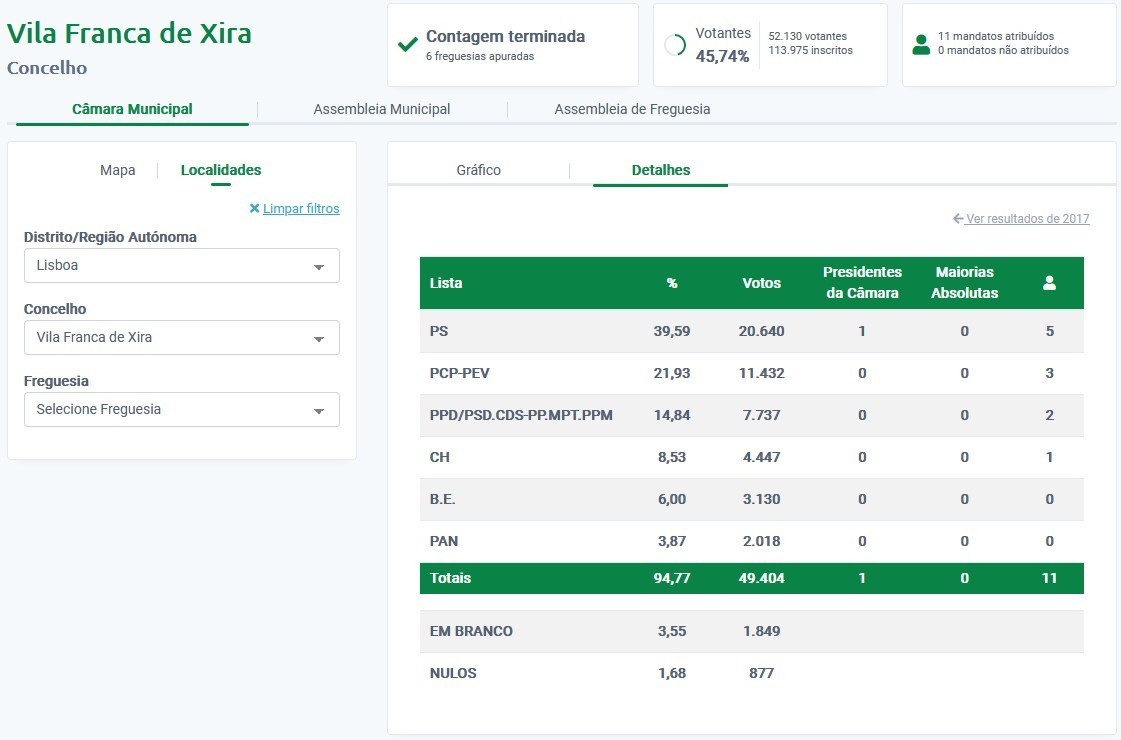The image size is (1121, 740).
Task: Click the Maiorias Absolutas column header
Action: (964, 282)
